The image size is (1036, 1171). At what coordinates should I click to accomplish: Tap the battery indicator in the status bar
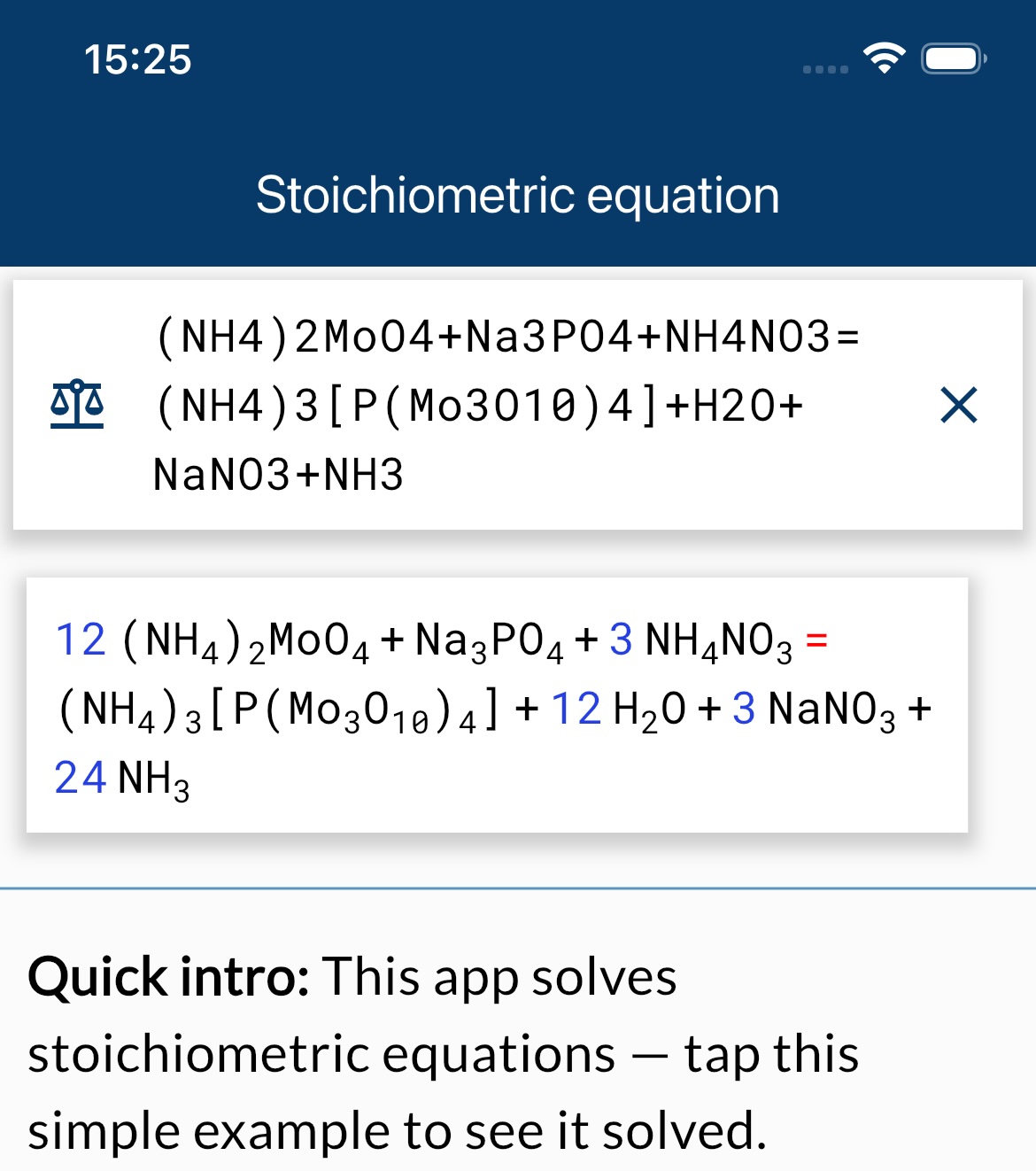[x=950, y=58]
